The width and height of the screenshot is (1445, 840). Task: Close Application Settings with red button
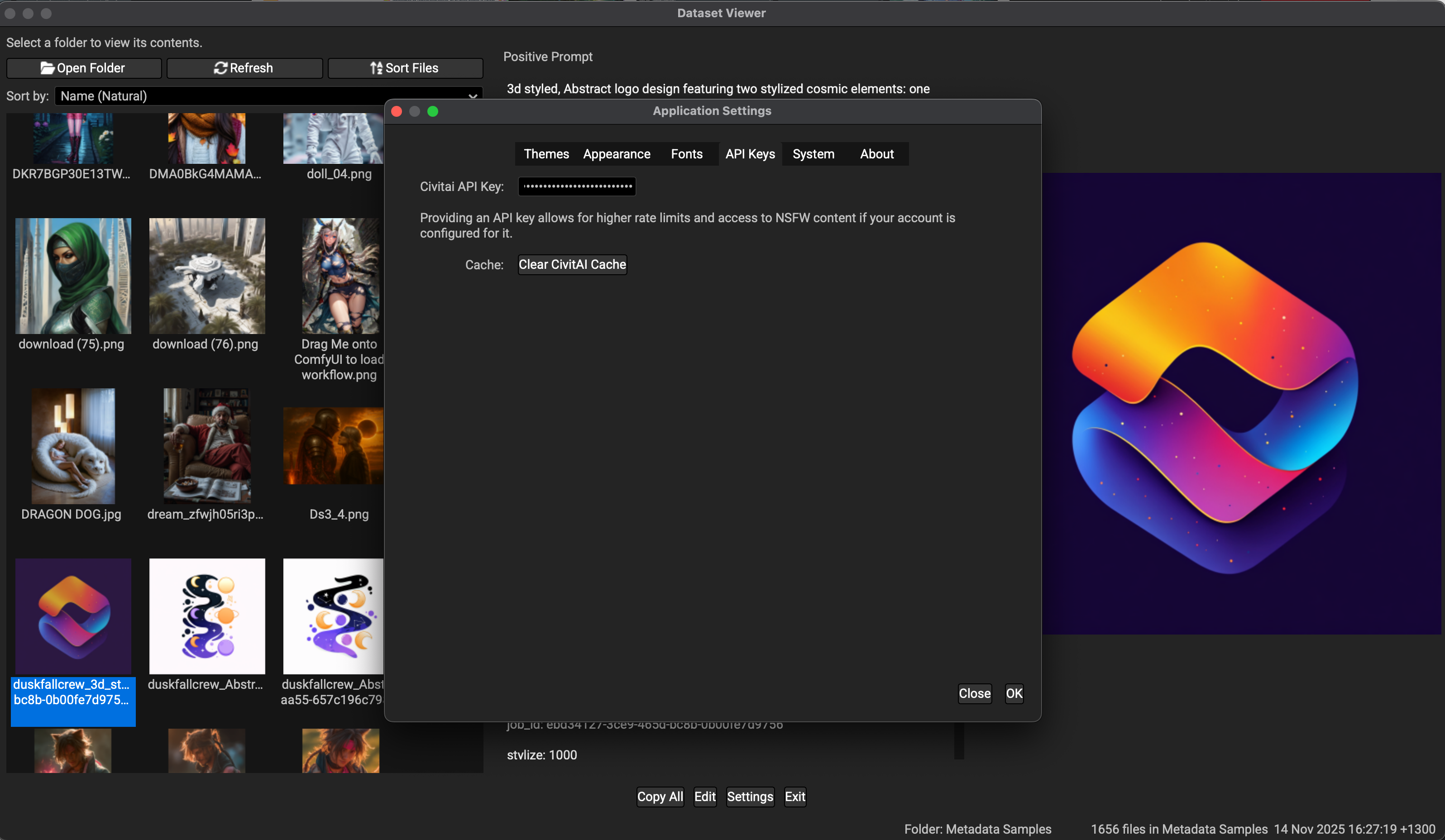pyautogui.click(x=396, y=111)
